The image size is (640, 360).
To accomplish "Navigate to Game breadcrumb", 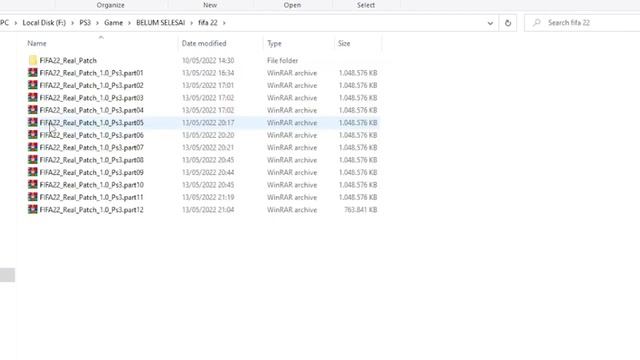I will click(x=113, y=23).
